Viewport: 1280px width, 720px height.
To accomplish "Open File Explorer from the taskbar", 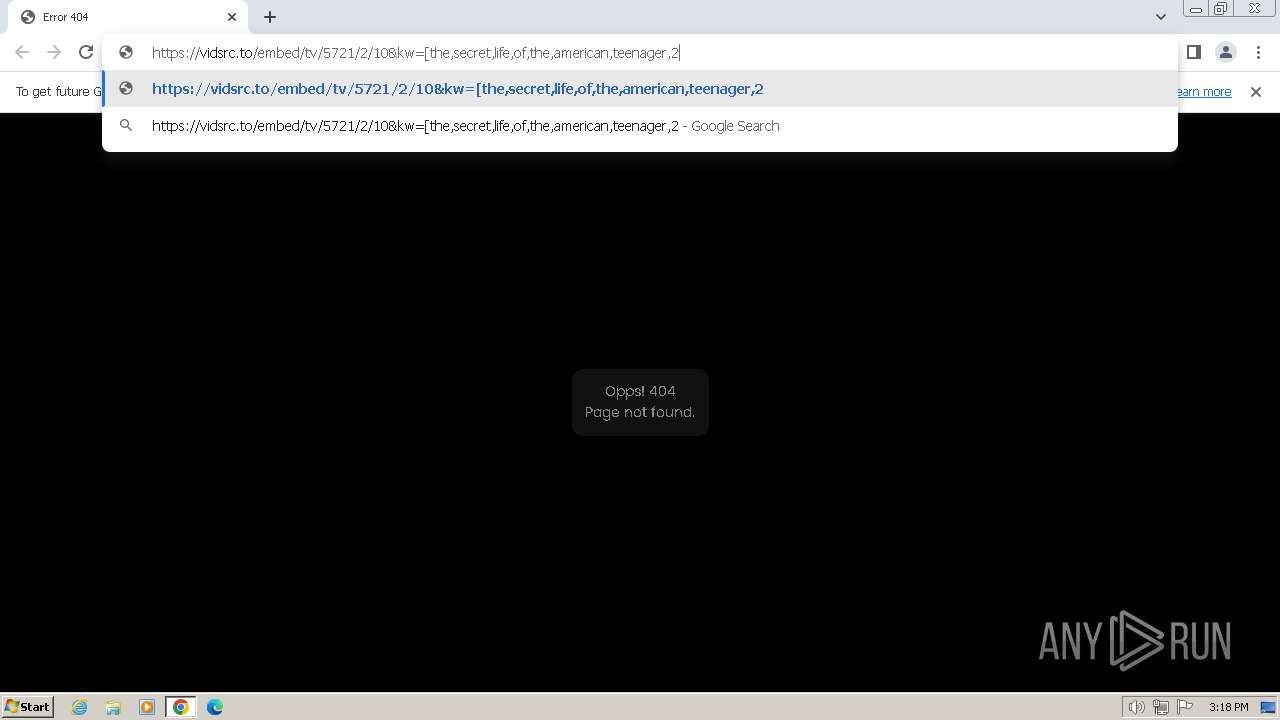I will [x=113, y=707].
